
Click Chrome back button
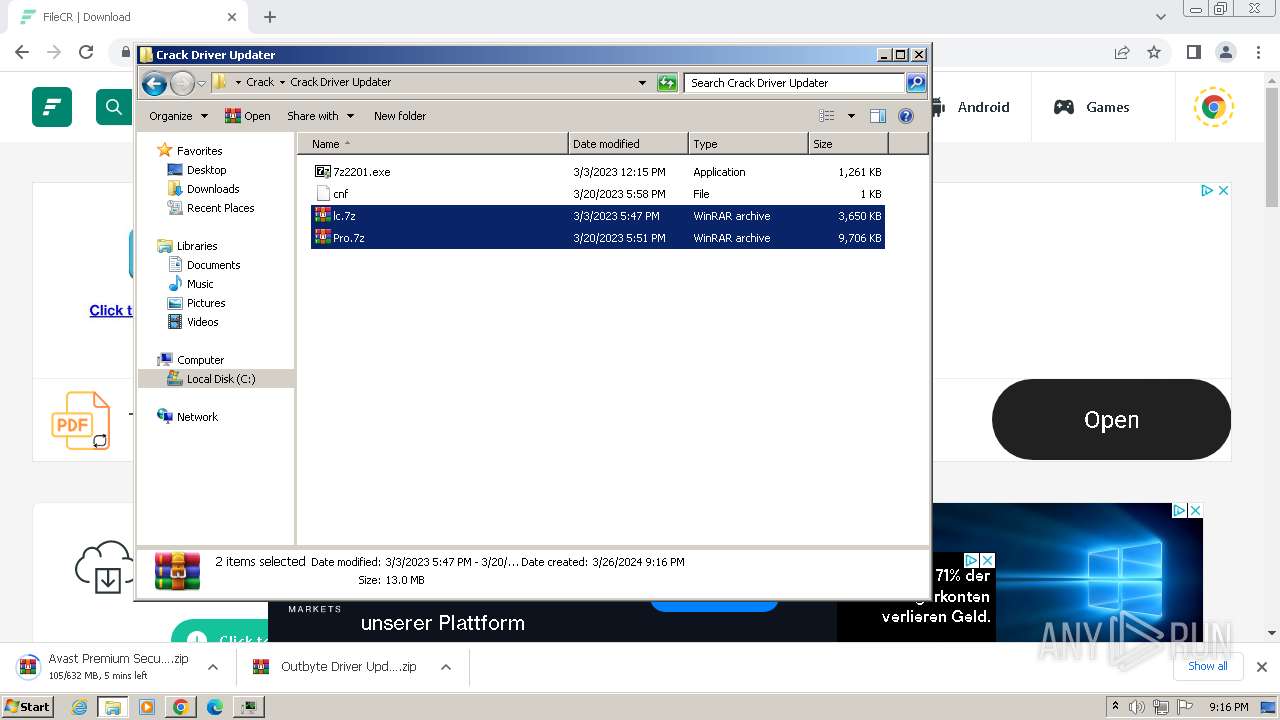22,52
